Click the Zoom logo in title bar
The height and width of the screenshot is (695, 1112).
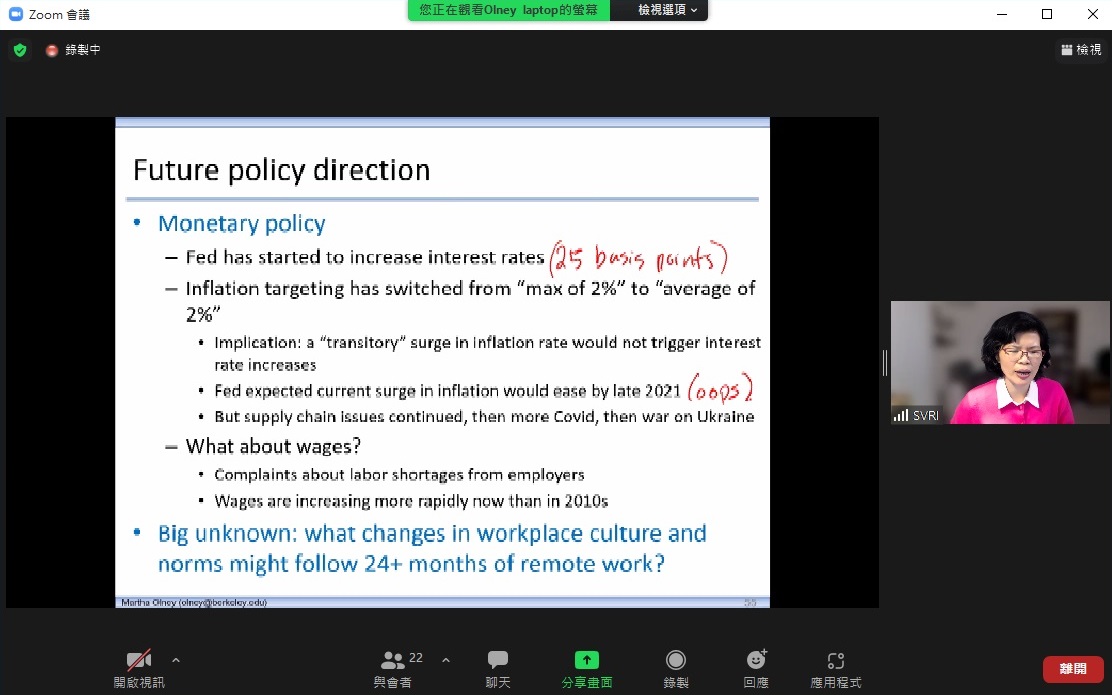click(15, 14)
